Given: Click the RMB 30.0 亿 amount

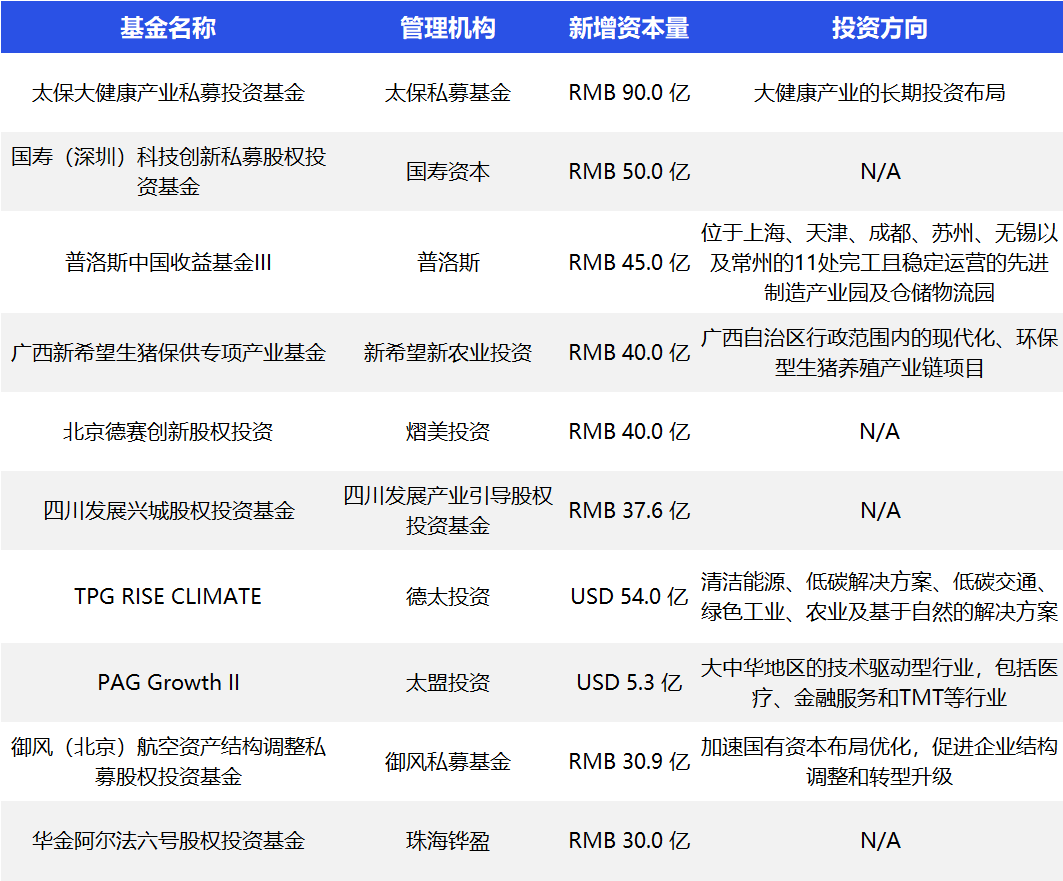Looking at the screenshot, I should tap(629, 840).
